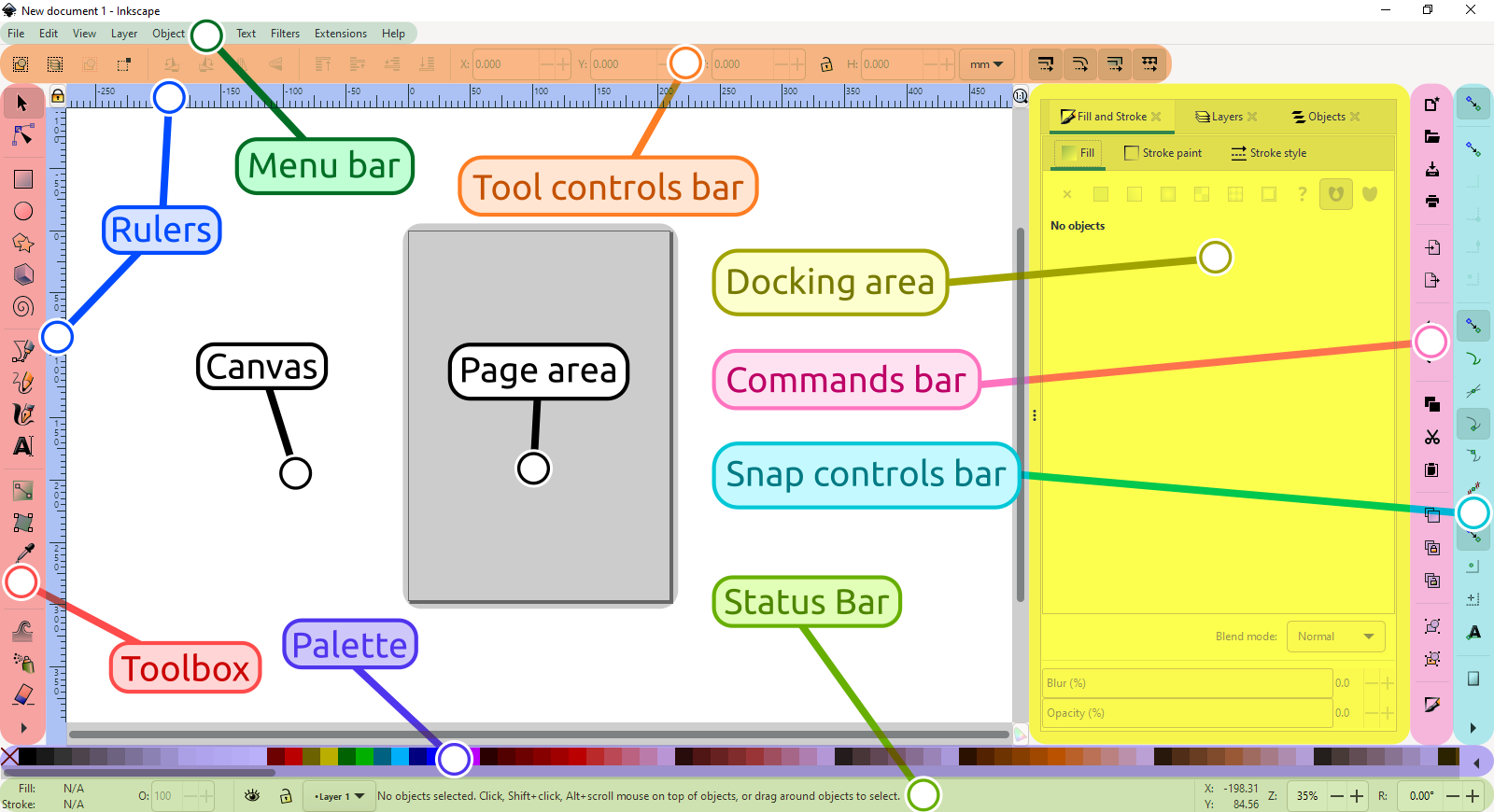The height and width of the screenshot is (812, 1494).
Task: Pick the red swatch in palette
Action: click(293, 756)
